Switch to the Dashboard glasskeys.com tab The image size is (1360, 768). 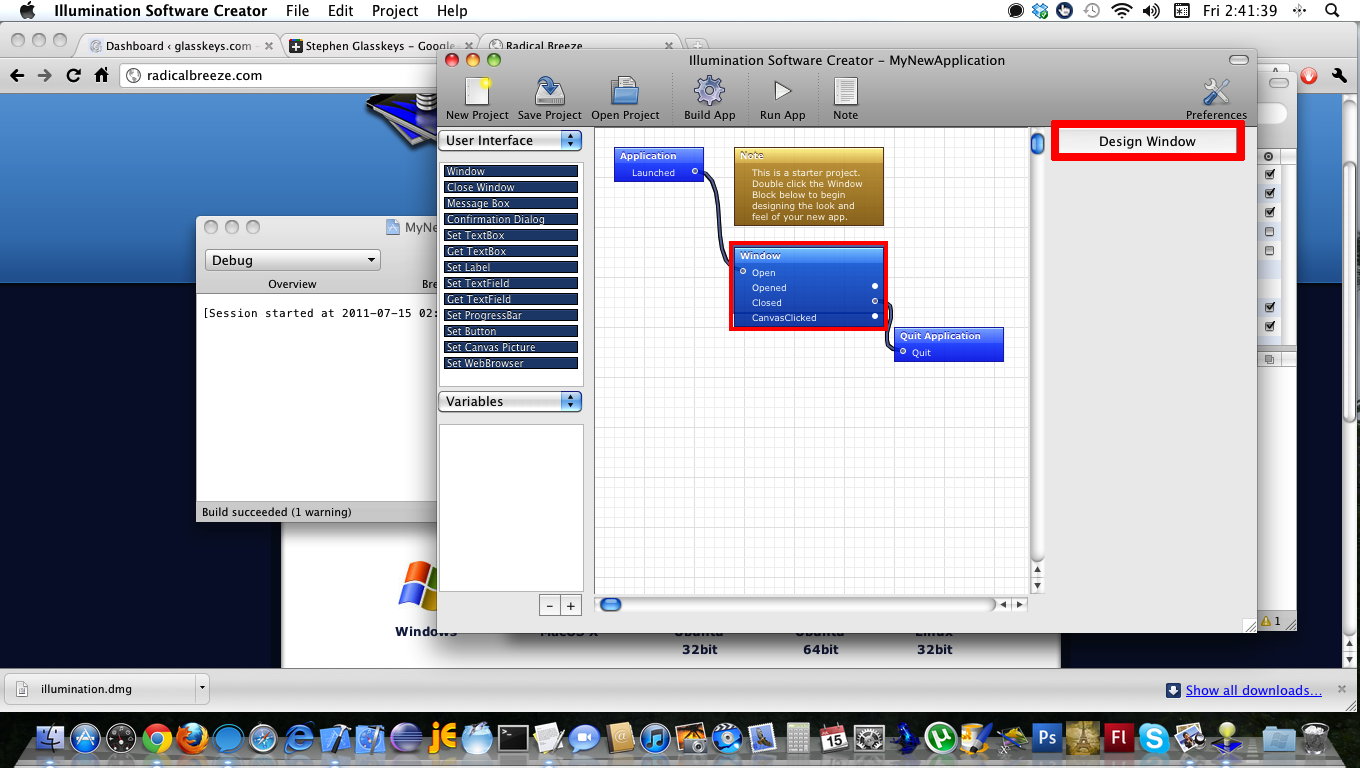[x=178, y=46]
